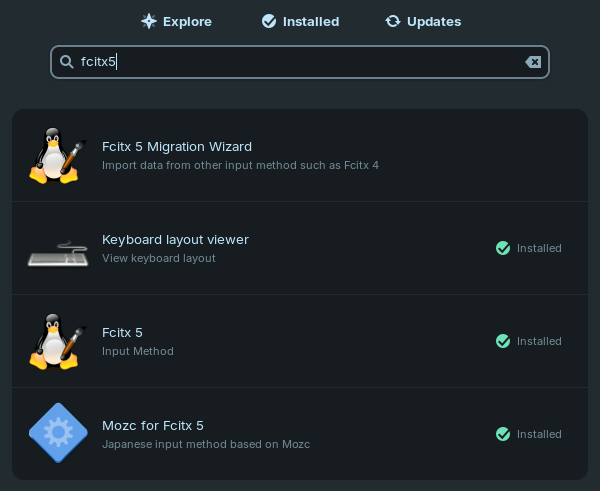Click the magnifier search icon
Image resolution: width=600 pixels, height=491 pixels.
(x=67, y=62)
